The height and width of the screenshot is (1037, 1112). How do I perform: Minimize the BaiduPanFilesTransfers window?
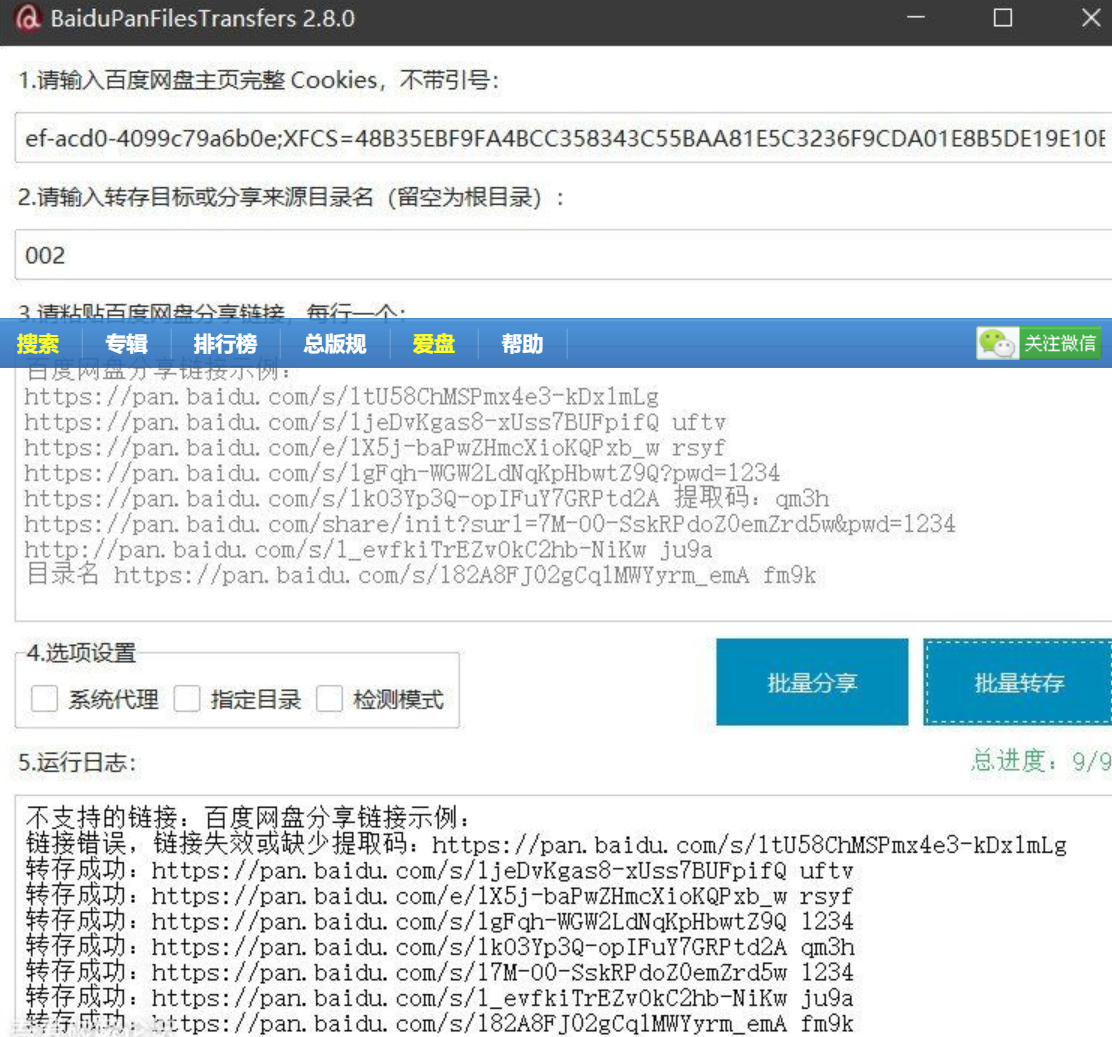[916, 18]
